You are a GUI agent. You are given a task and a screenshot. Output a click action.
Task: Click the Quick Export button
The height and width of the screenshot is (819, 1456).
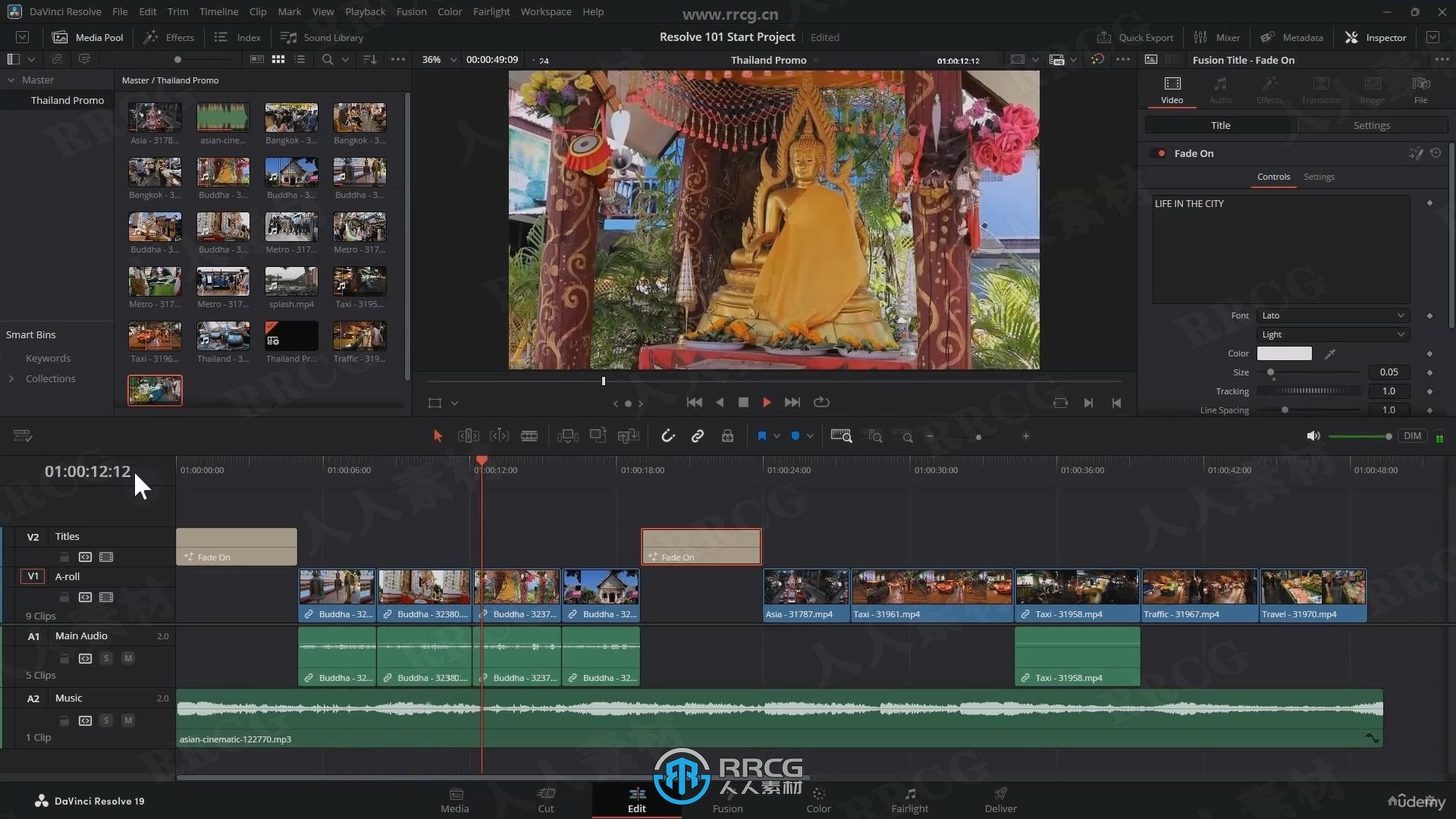point(1135,37)
